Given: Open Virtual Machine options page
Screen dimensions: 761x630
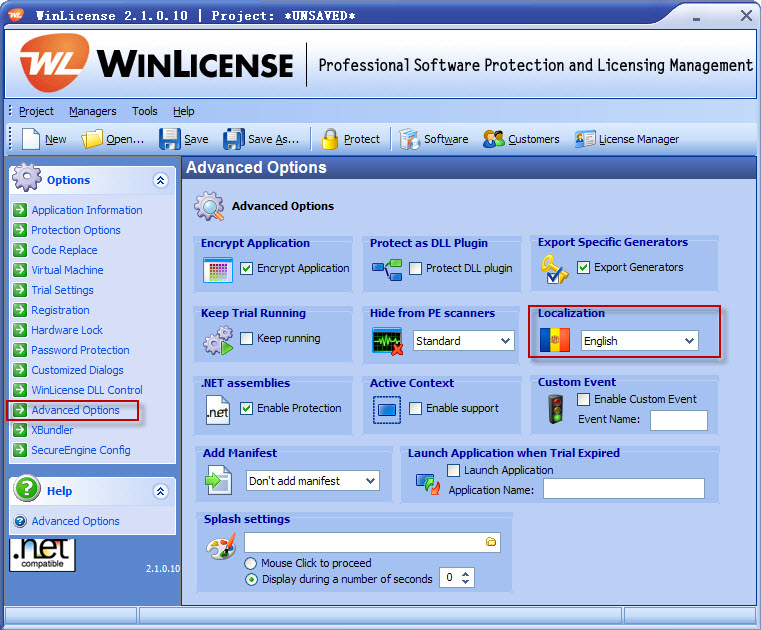Looking at the screenshot, I should (67, 270).
